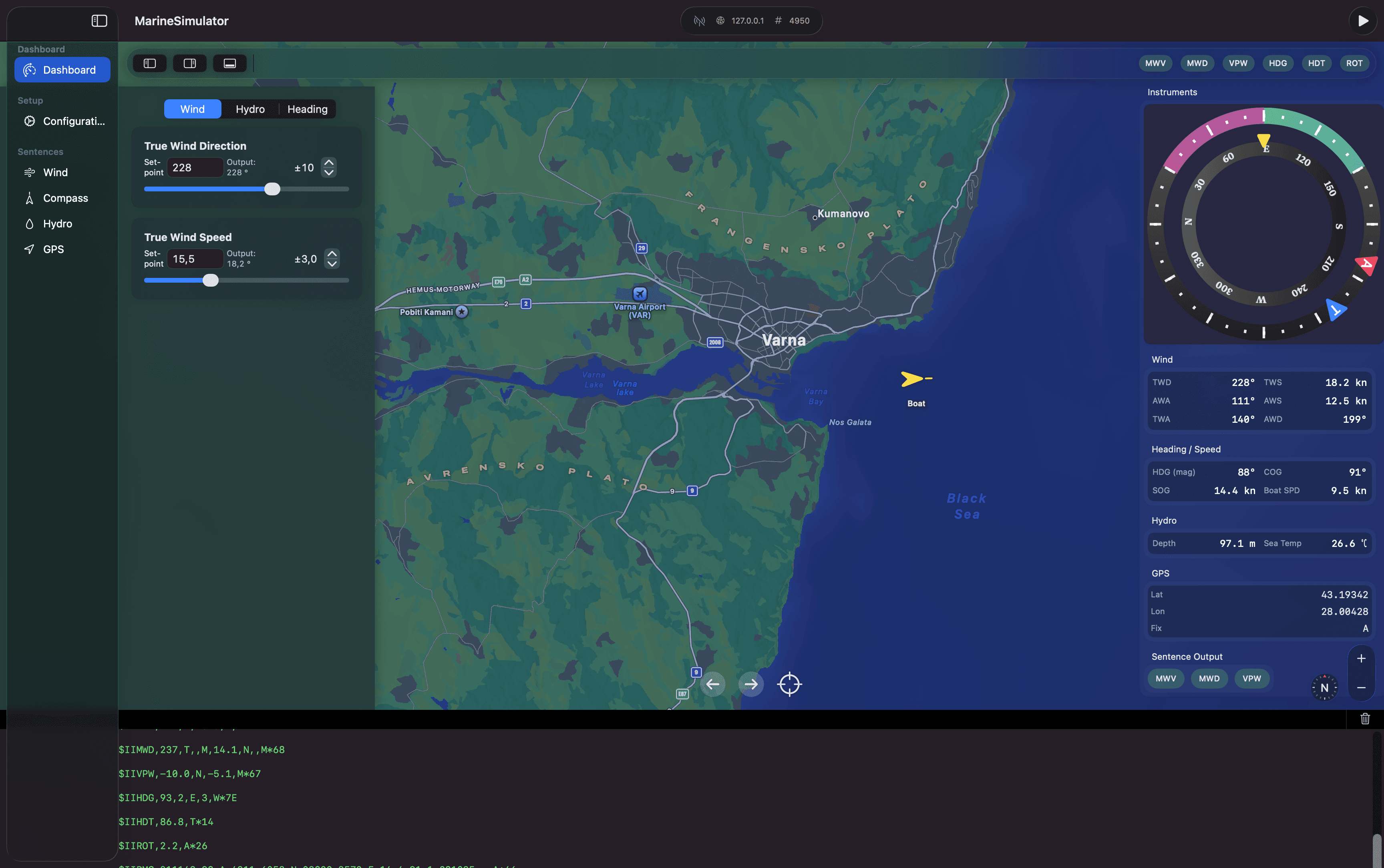This screenshot has height=868, width=1384.
Task: Toggle the HDT sentence output
Action: 1316,63
